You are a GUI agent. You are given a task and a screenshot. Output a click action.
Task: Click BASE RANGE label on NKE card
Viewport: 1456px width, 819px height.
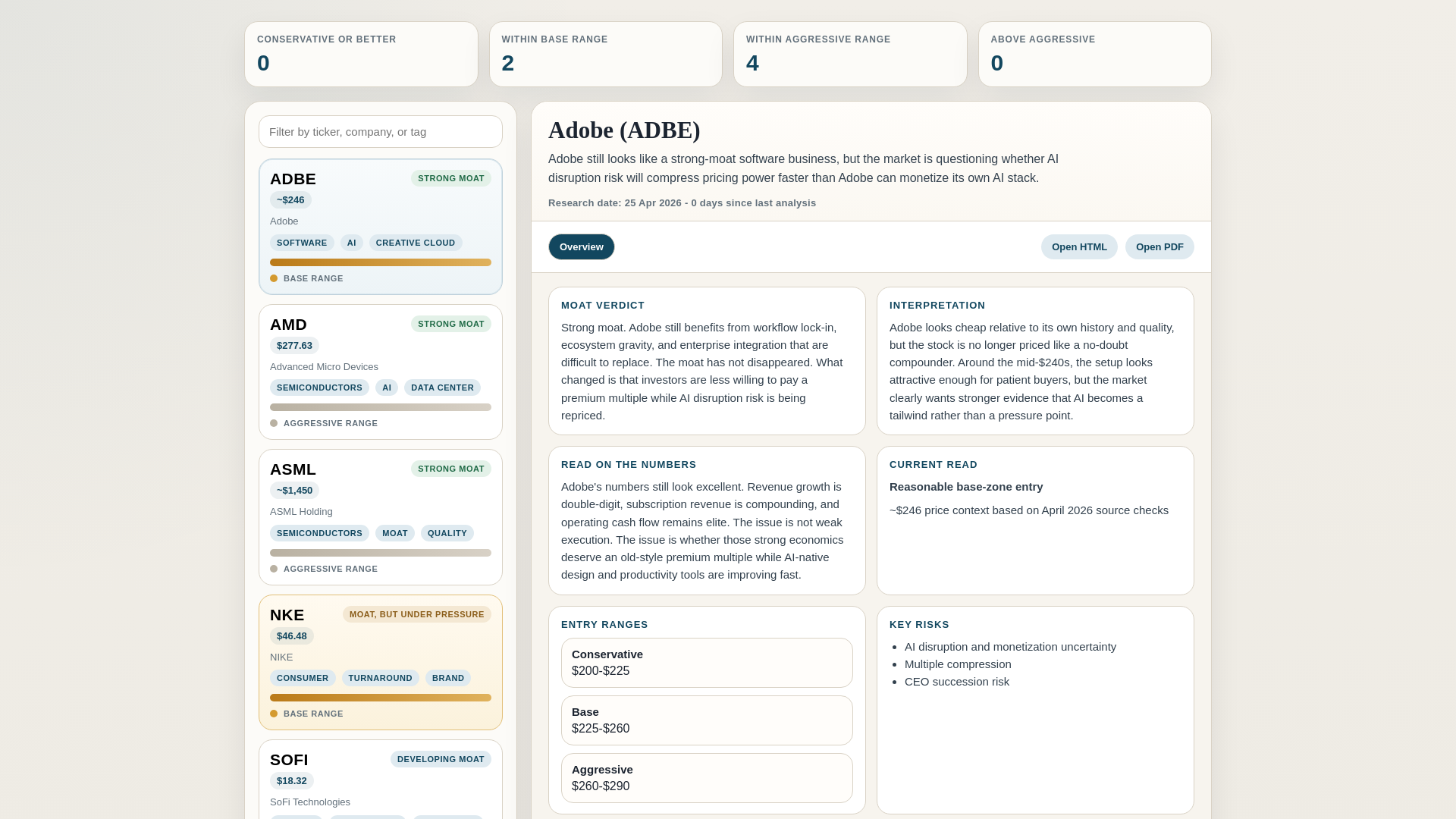pos(313,714)
